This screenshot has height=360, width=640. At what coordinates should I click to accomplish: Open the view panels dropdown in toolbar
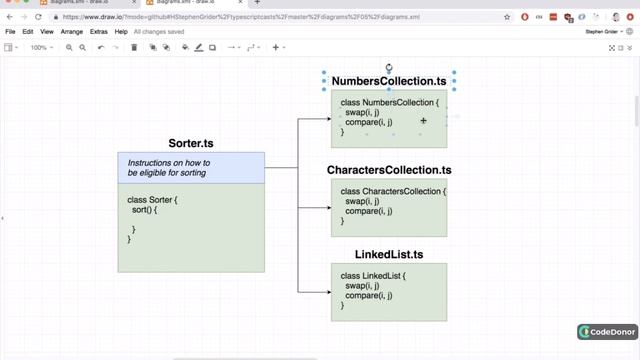coord(11,48)
